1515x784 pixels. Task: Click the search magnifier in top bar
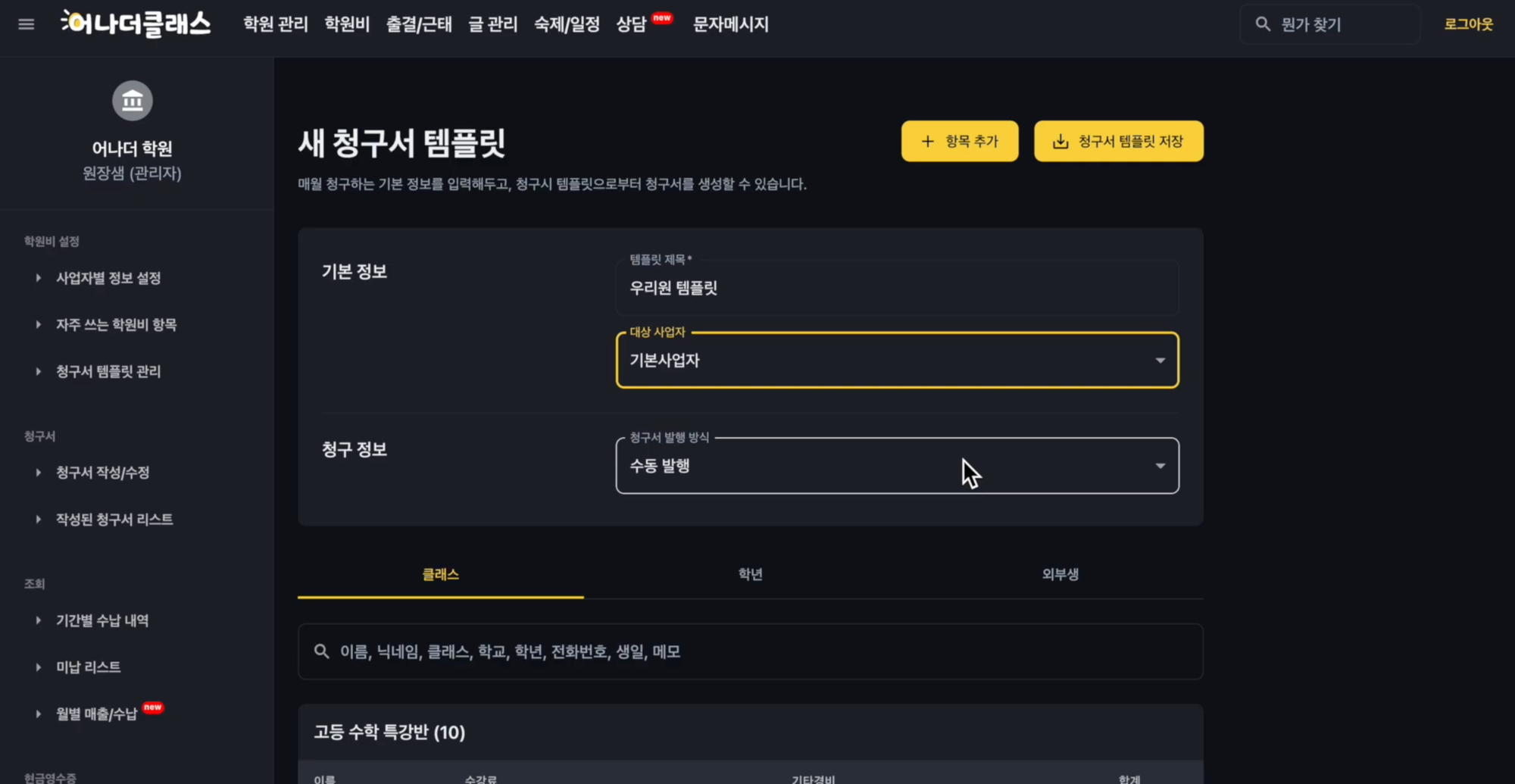[1263, 24]
